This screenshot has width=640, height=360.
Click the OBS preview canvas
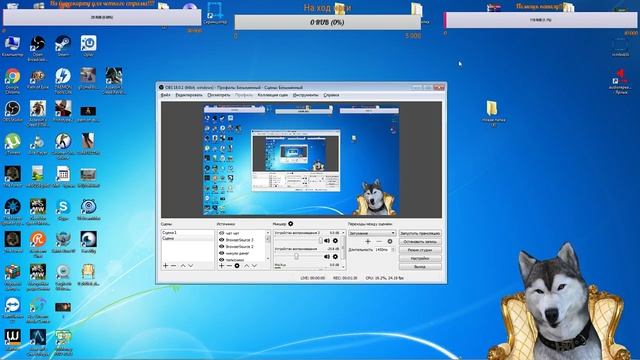[301, 160]
